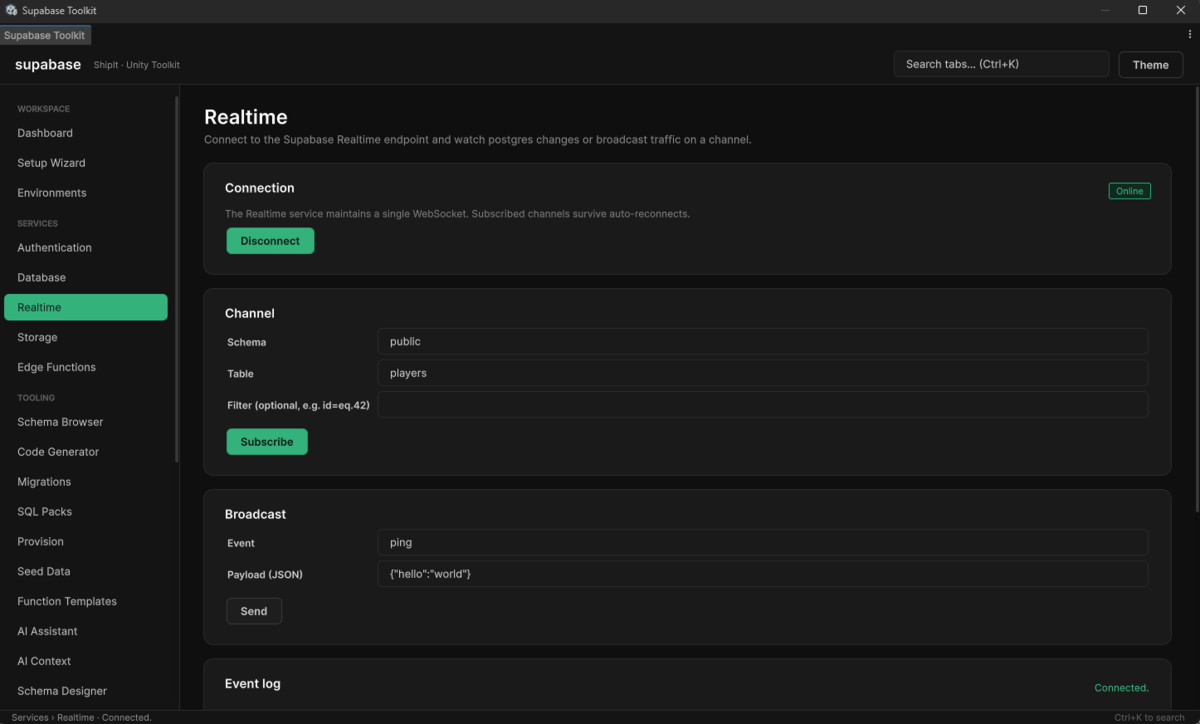
Task: Open the Environments page
Action: click(86, 193)
